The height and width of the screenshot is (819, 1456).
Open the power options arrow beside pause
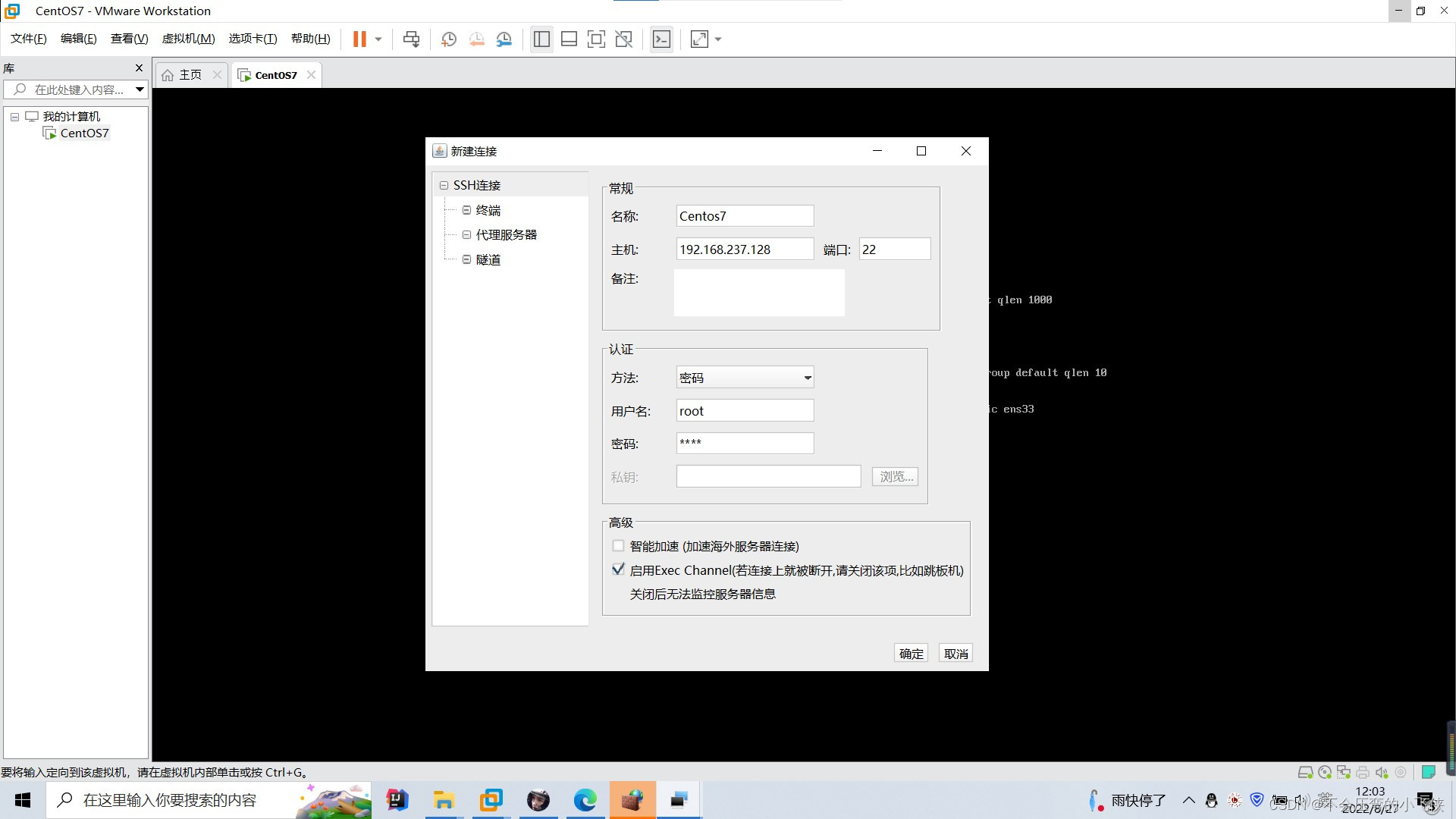point(378,39)
